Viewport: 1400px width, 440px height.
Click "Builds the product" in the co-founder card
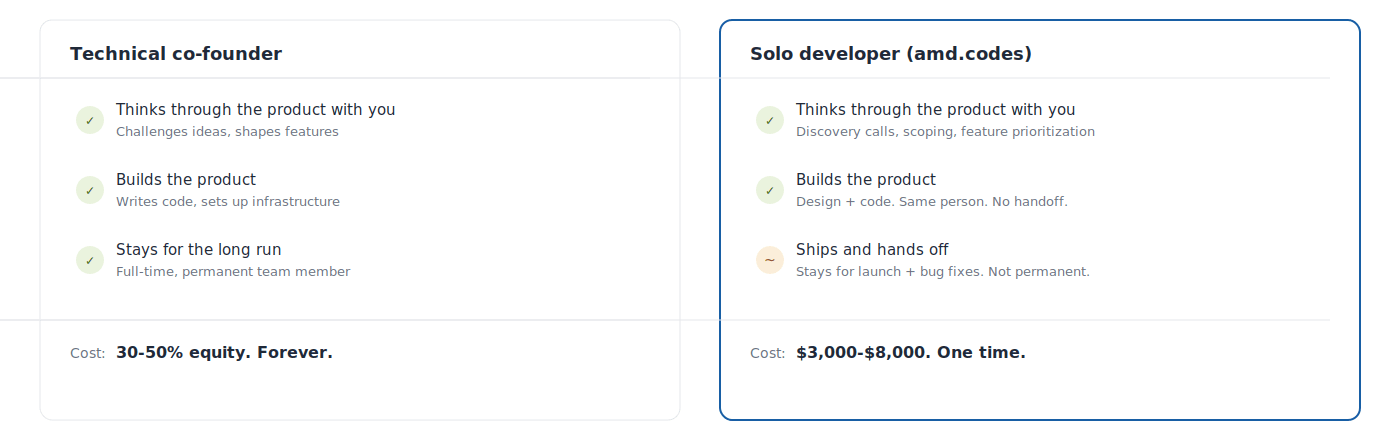(x=186, y=180)
